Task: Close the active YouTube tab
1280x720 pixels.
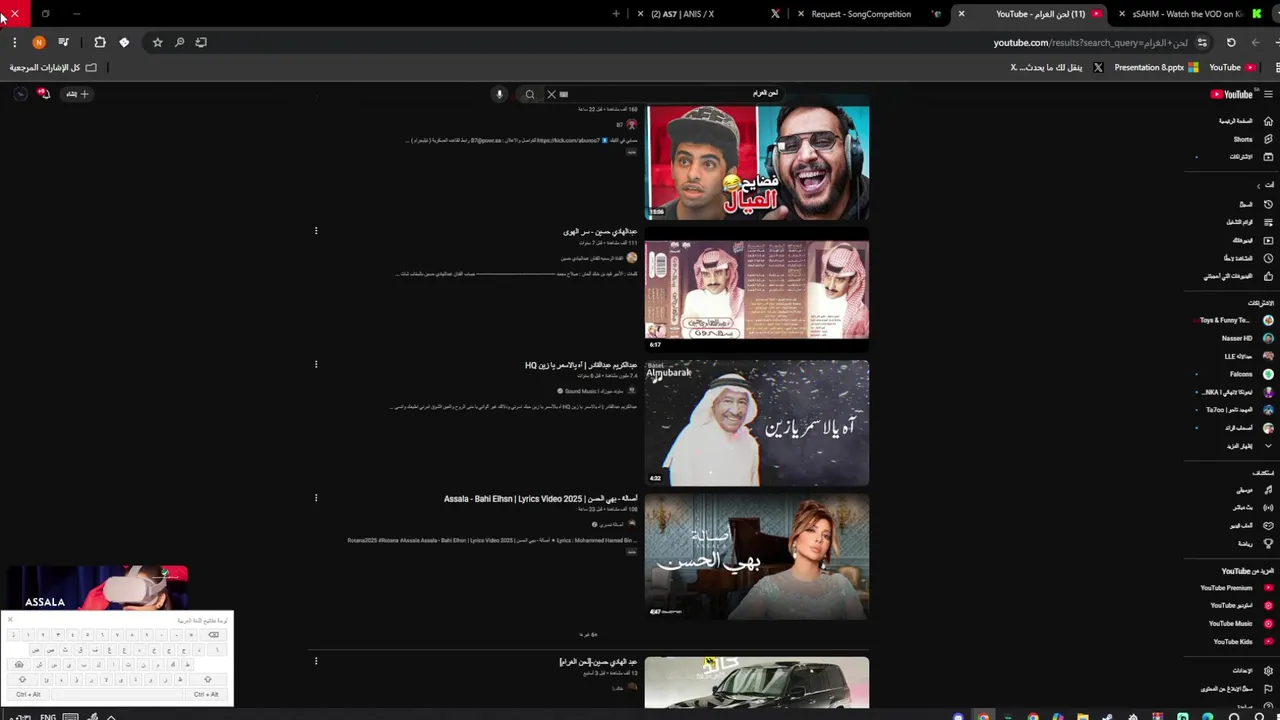Action: point(962,14)
